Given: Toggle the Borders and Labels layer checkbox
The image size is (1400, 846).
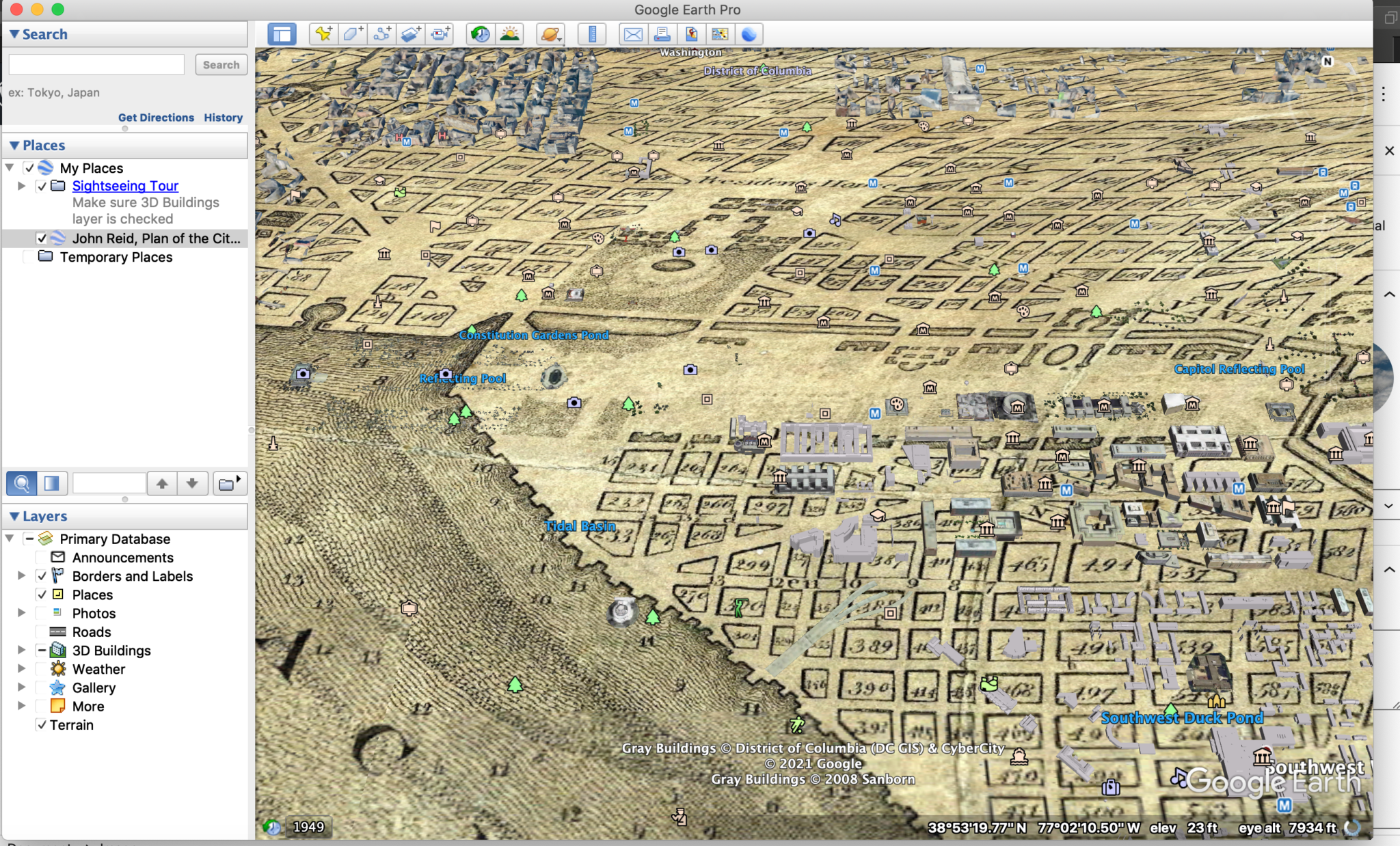Looking at the screenshot, I should 42,576.
